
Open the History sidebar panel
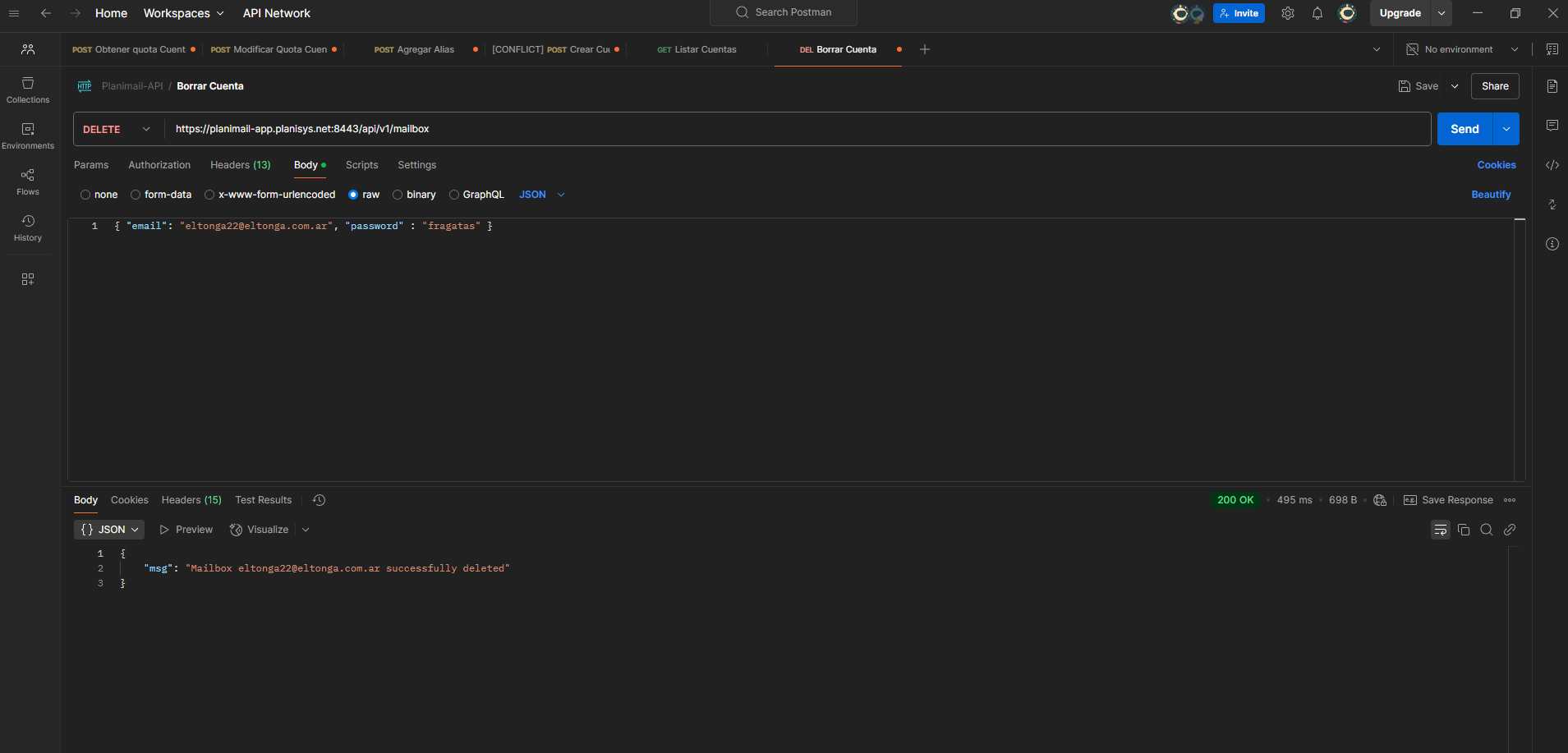[x=28, y=228]
